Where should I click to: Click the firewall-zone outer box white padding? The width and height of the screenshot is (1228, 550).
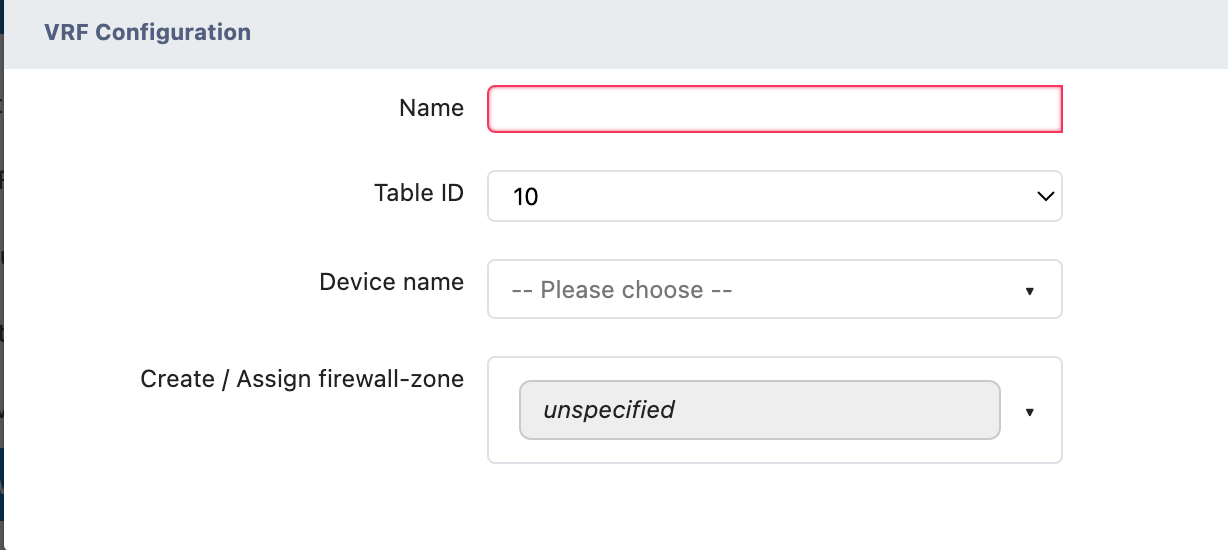(x=774, y=450)
